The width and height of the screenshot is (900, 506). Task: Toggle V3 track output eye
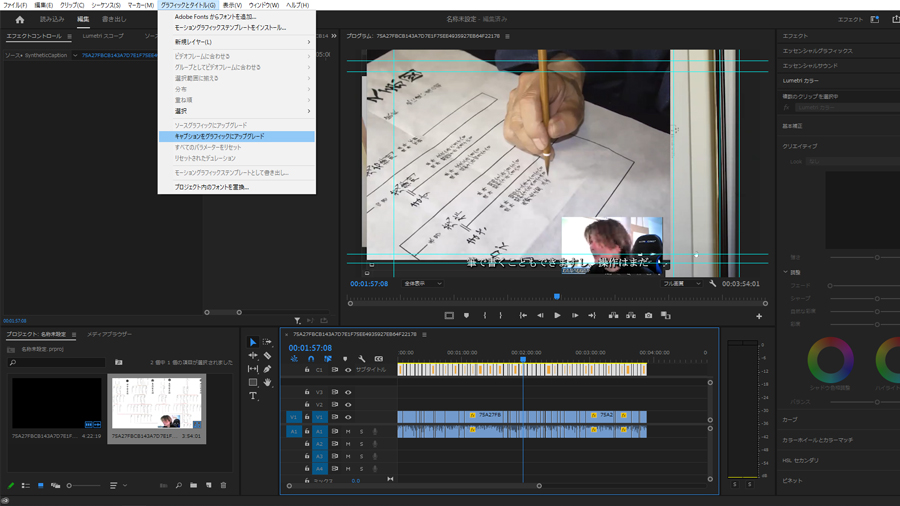tap(348, 392)
